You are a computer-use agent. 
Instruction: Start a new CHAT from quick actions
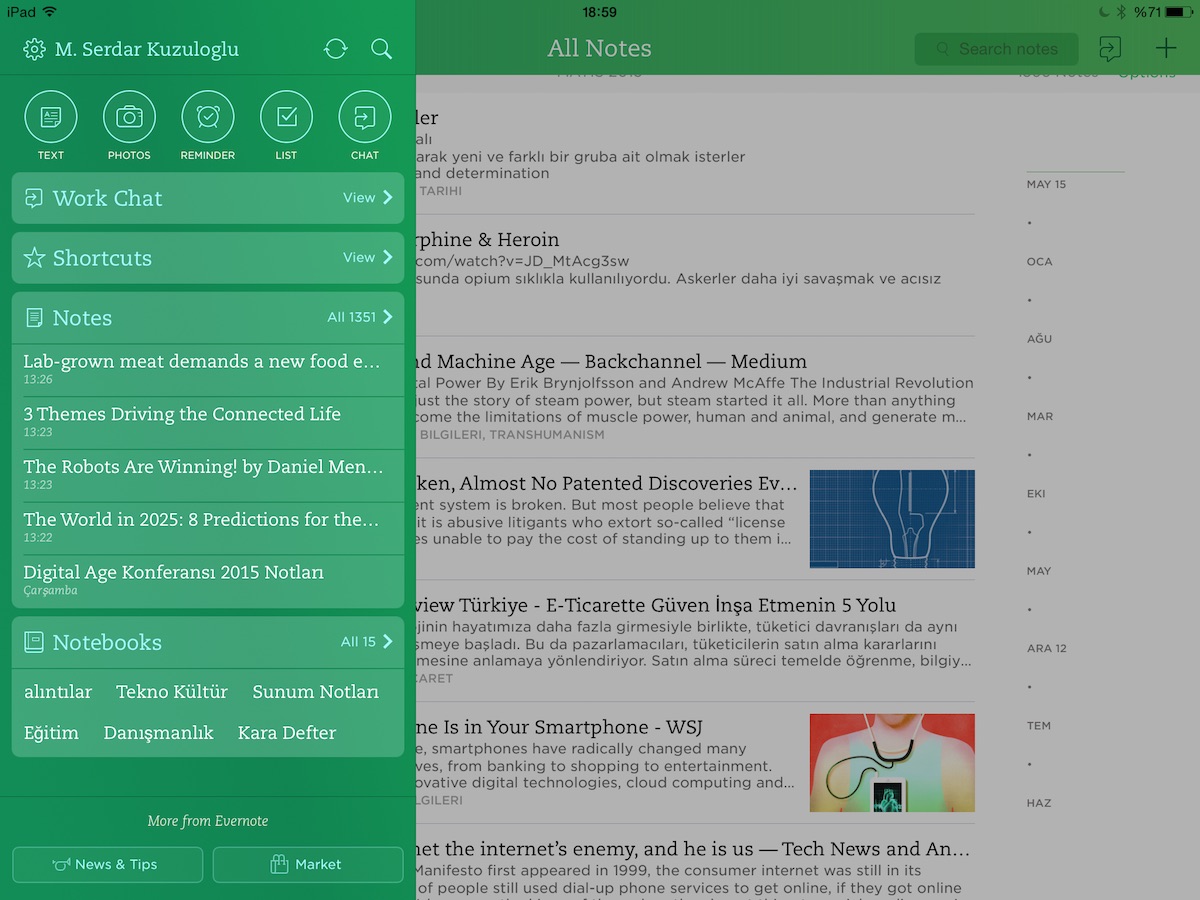click(365, 125)
